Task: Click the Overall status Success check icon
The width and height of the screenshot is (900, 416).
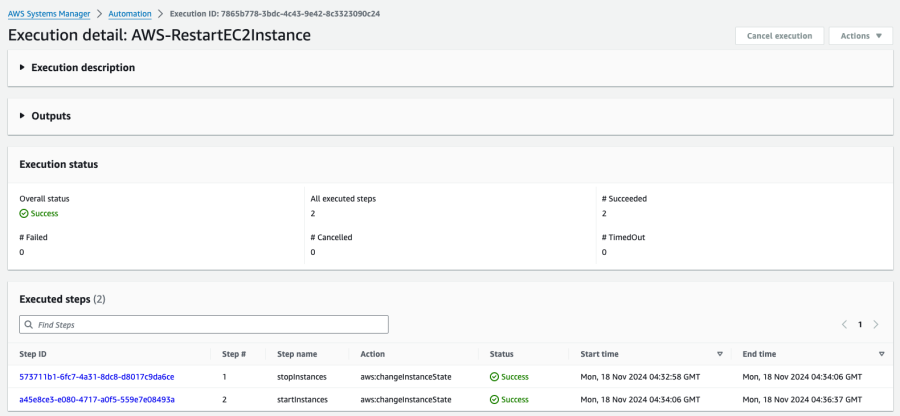Action: coord(24,214)
